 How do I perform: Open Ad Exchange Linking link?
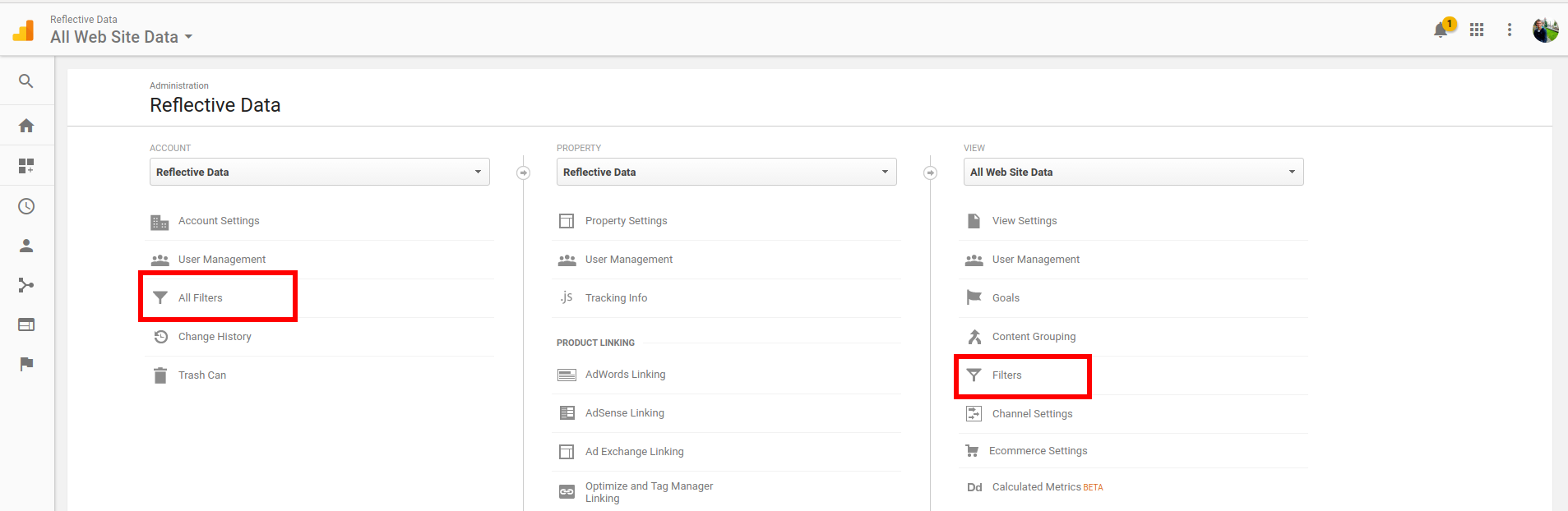point(635,452)
